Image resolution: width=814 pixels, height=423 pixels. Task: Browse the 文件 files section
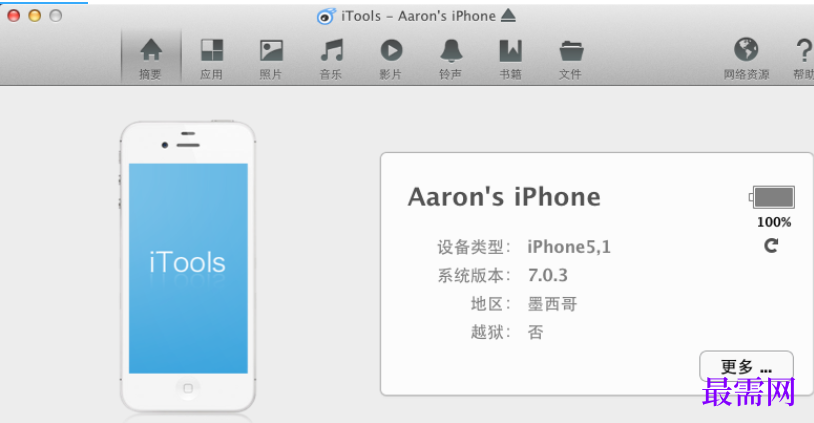pos(571,59)
